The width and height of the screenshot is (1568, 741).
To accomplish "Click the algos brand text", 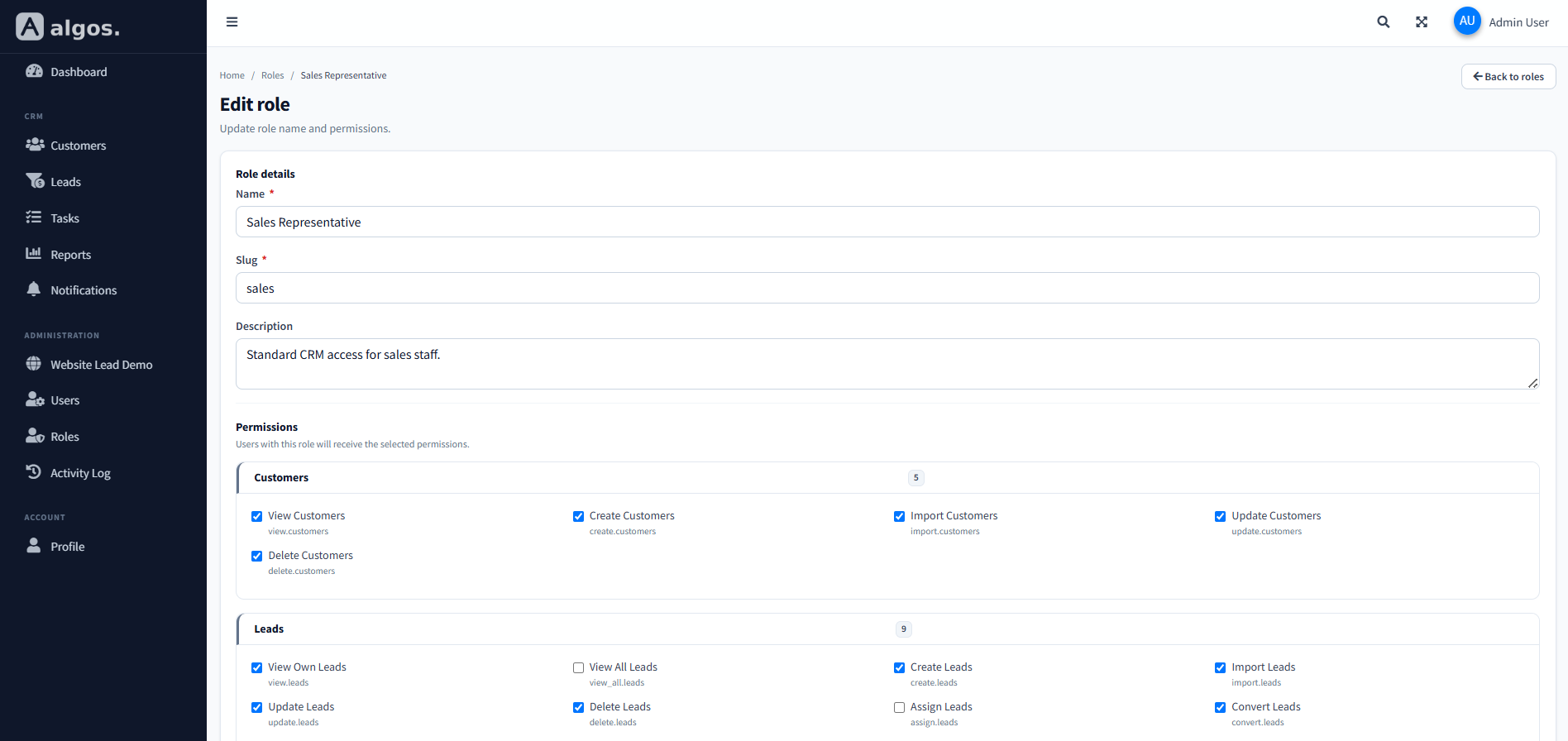I will (84, 28).
